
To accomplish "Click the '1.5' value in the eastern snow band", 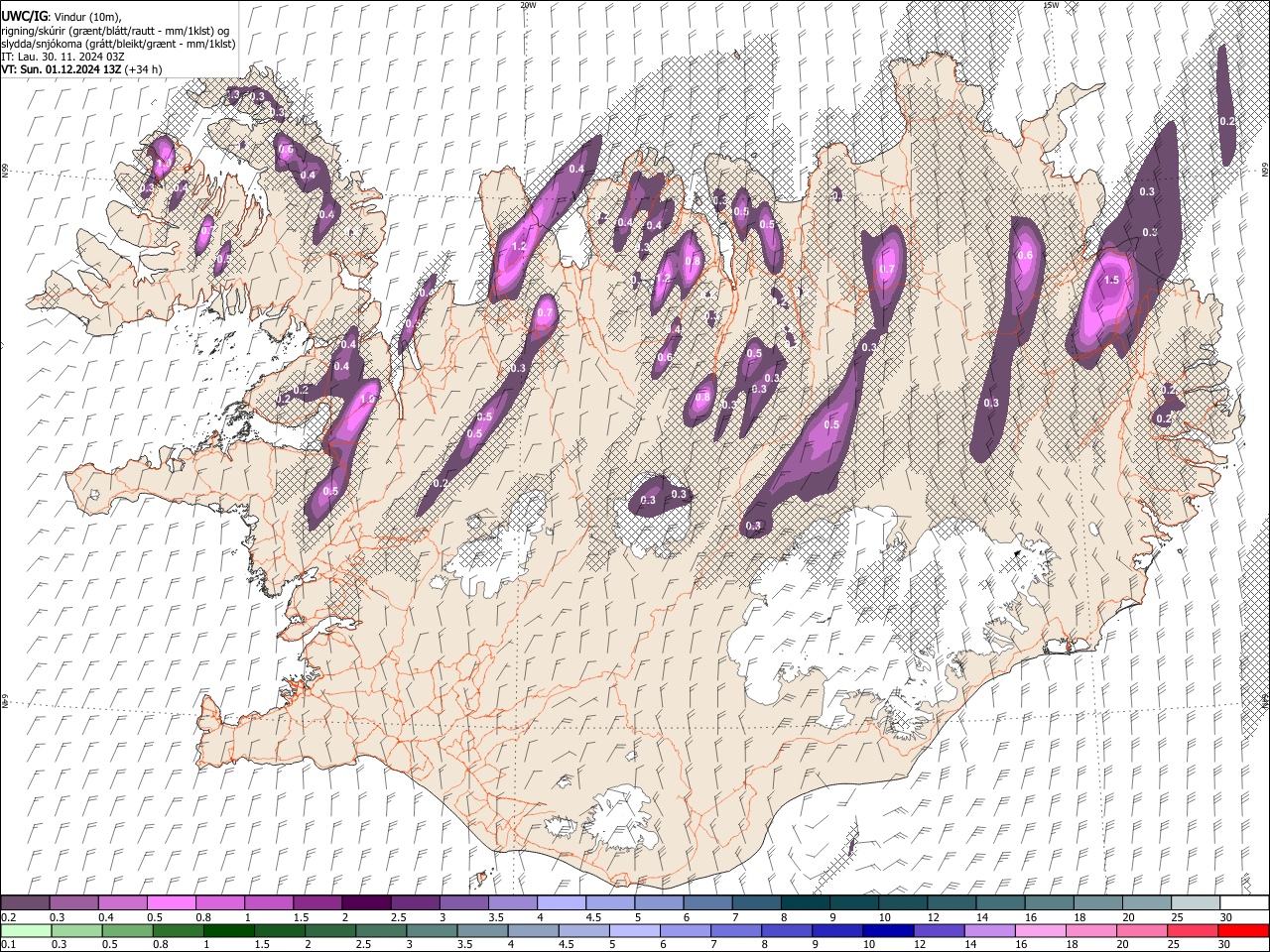I will 1111,281.
